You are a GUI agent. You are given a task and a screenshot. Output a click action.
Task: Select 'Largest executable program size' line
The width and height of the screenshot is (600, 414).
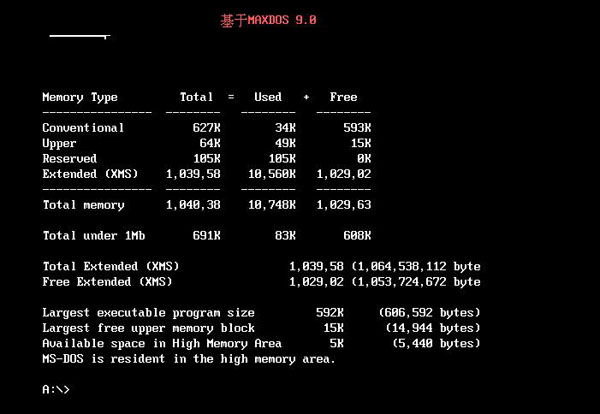(148, 313)
